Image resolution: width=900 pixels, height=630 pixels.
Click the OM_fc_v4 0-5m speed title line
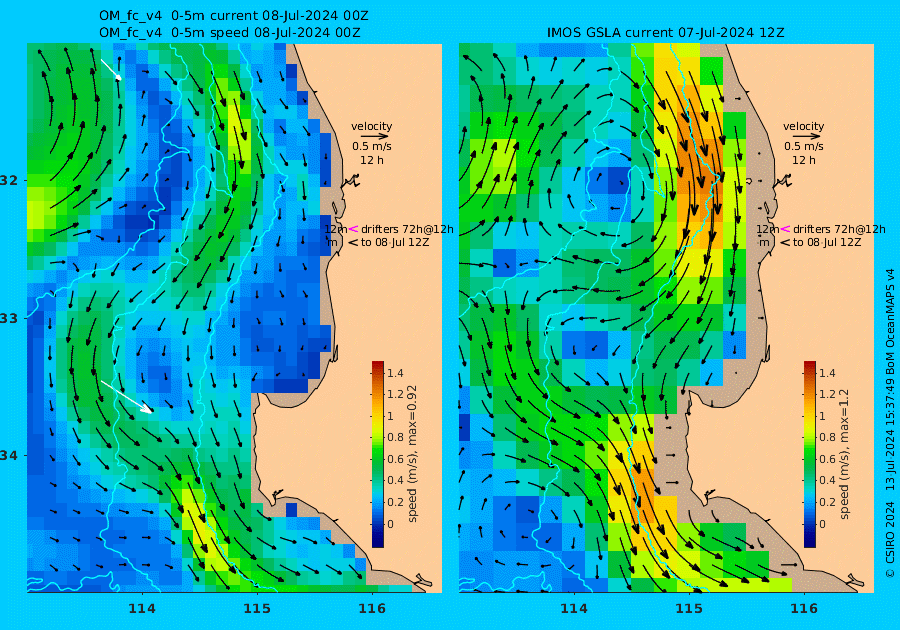tap(230, 33)
